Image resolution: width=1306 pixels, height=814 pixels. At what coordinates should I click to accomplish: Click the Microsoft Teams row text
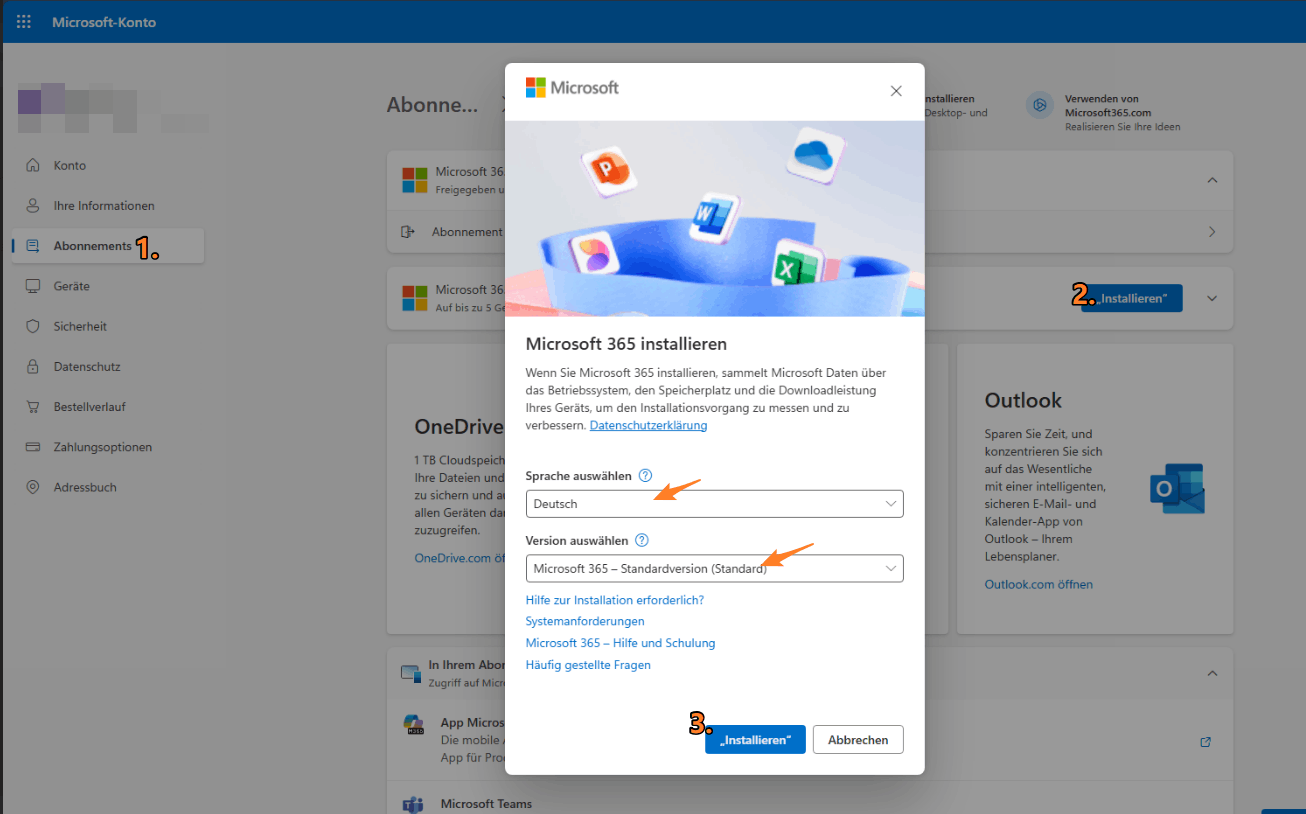click(x=486, y=804)
